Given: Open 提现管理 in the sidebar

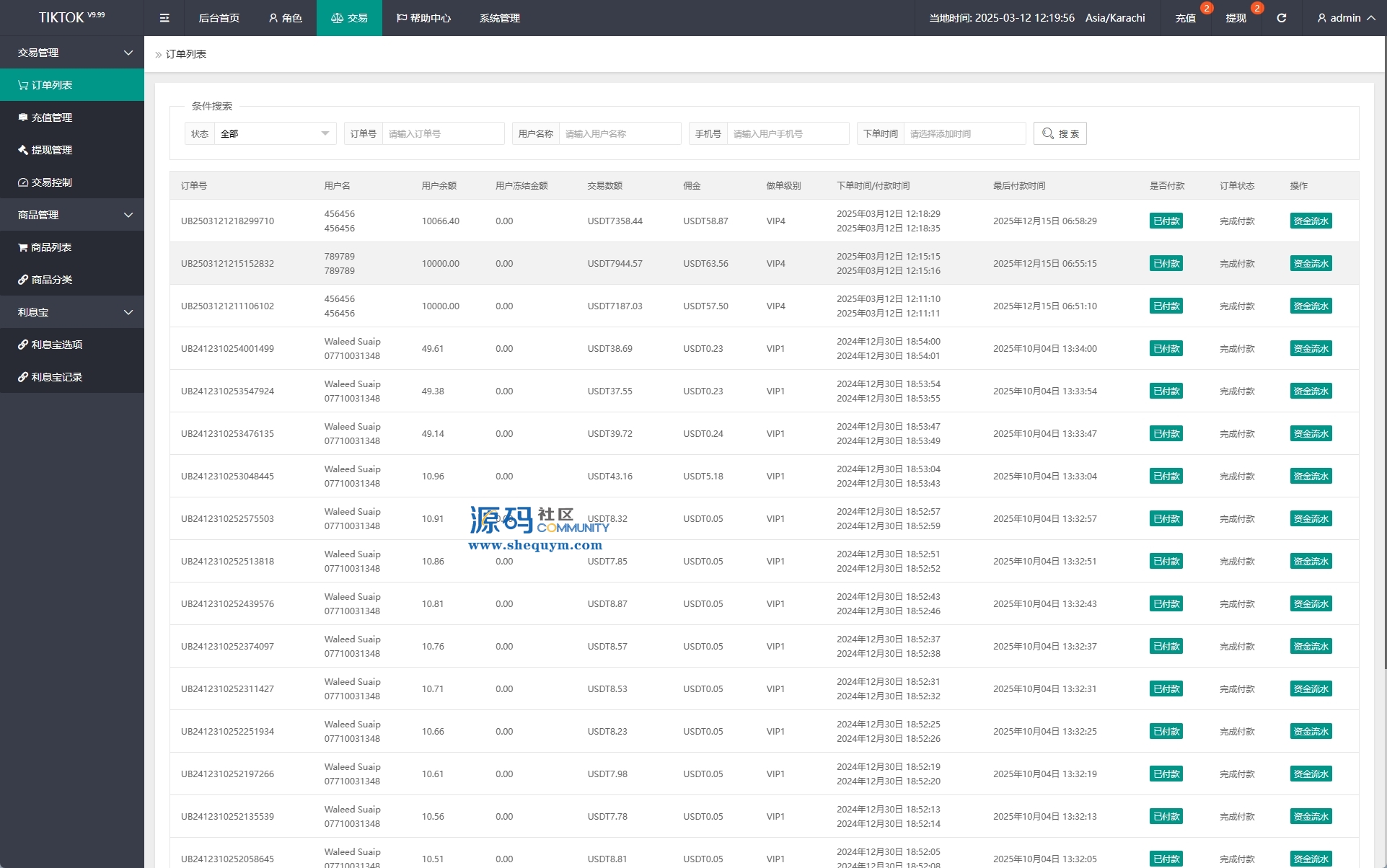Looking at the screenshot, I should [x=72, y=150].
